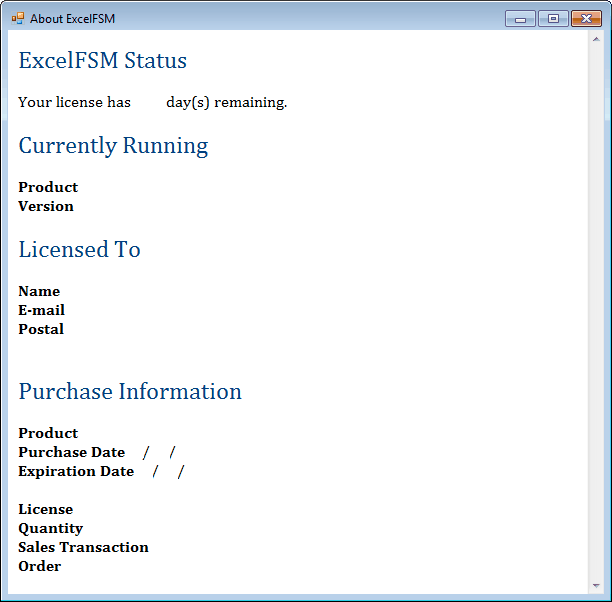Click the license days remaining text
The image size is (612, 602).
pyautogui.click(x=152, y=102)
